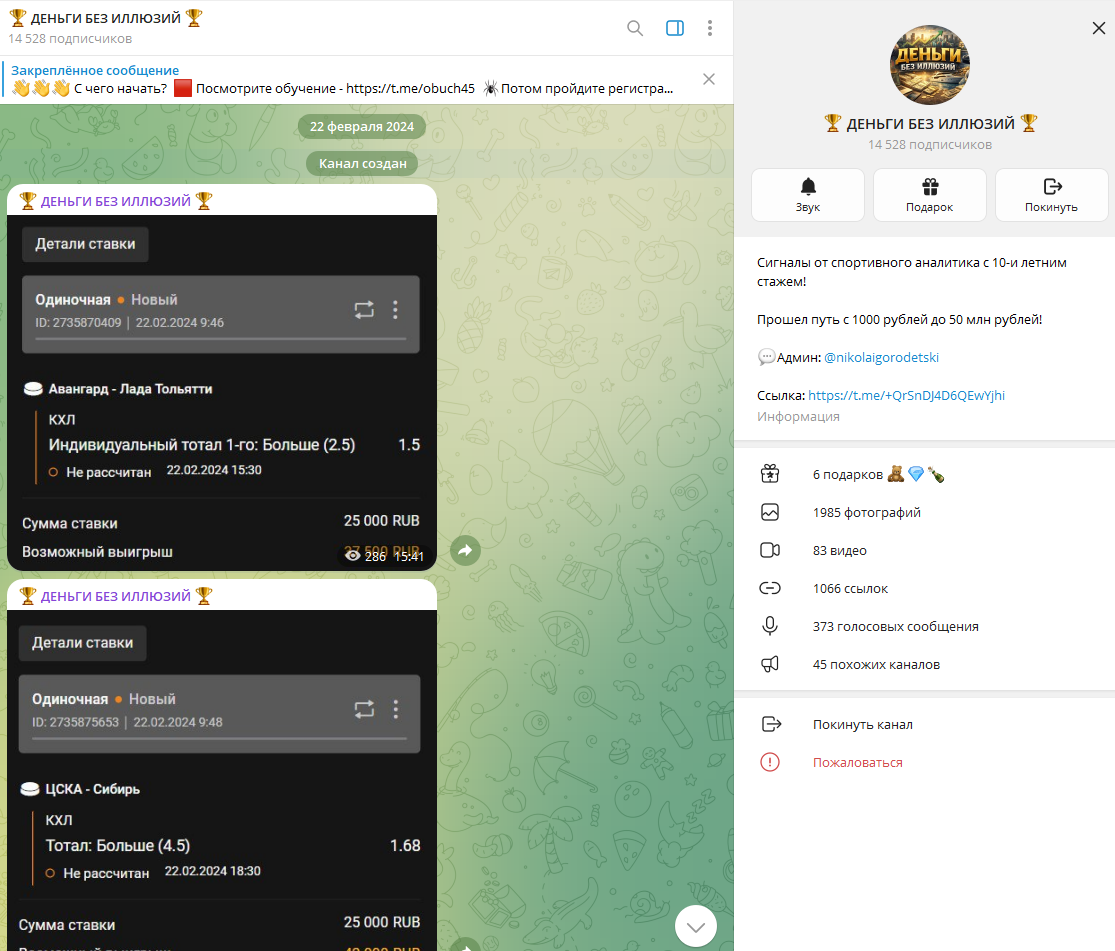Click Детали ставки in the Авангард post
This screenshot has height=951, width=1115.
tap(85, 244)
